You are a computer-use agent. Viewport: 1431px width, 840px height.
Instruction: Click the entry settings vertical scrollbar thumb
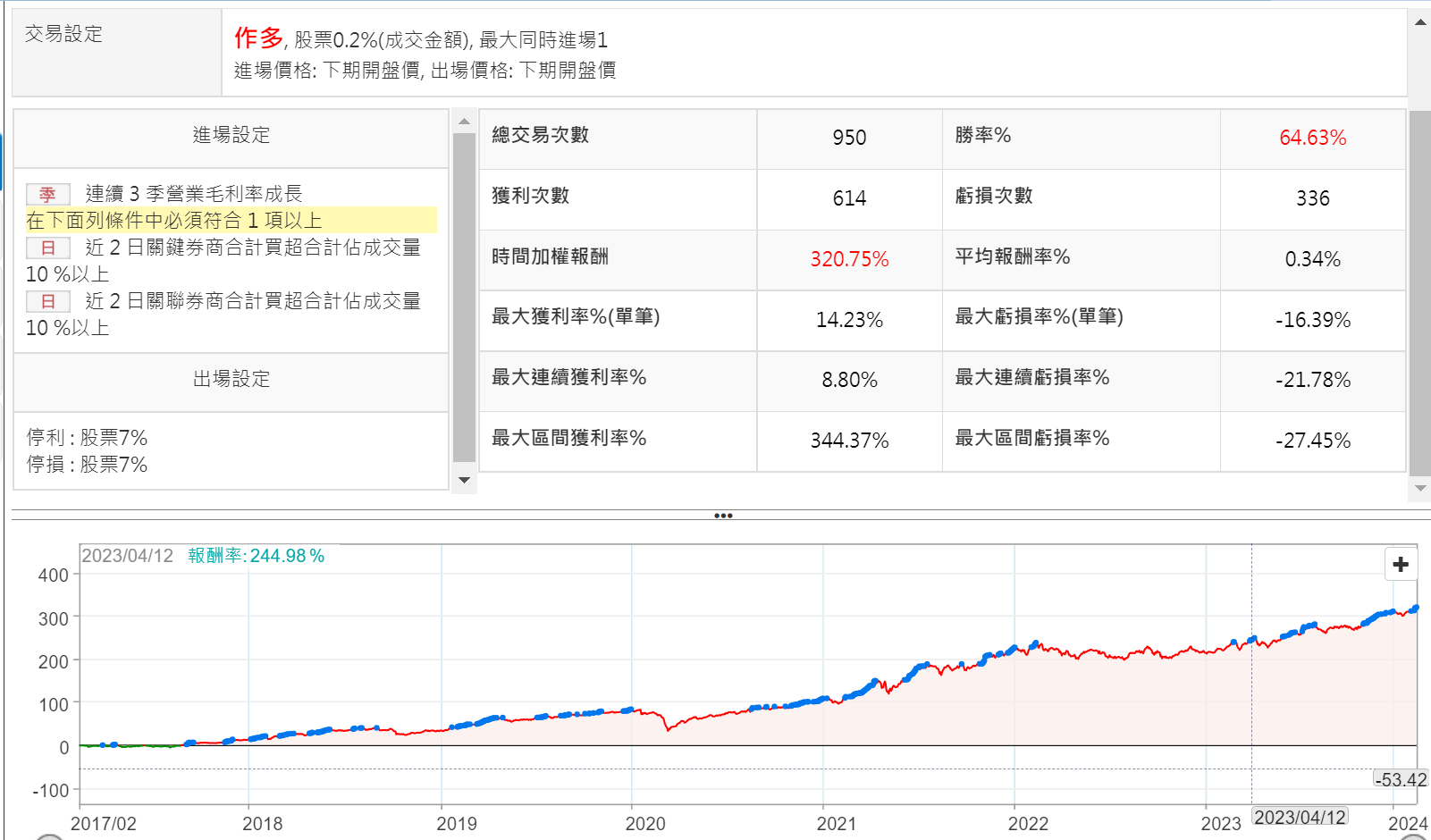click(x=464, y=295)
